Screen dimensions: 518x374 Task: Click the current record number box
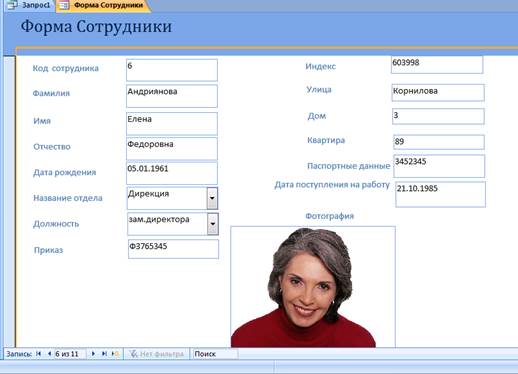(70, 354)
